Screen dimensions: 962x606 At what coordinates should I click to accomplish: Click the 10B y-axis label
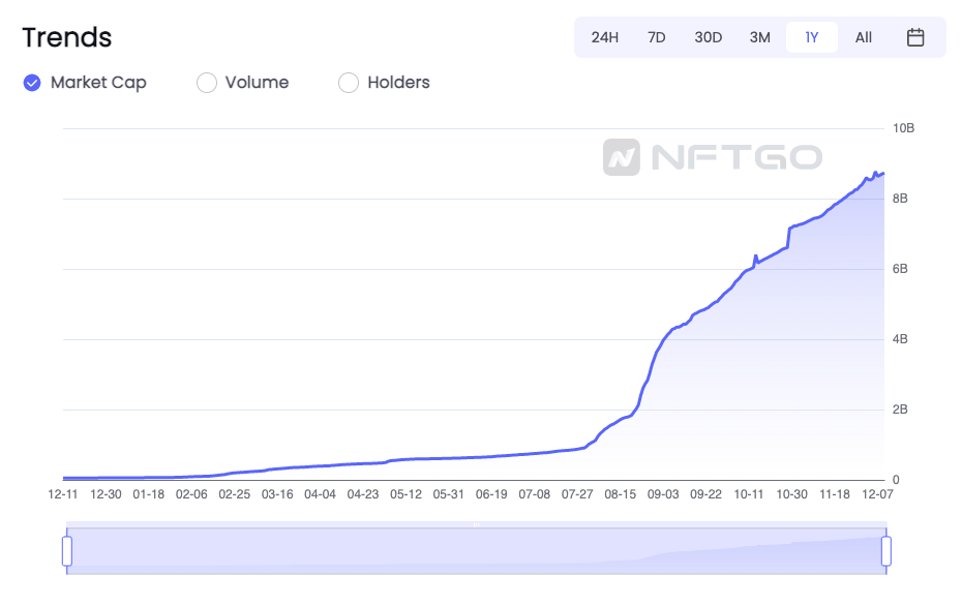point(904,129)
